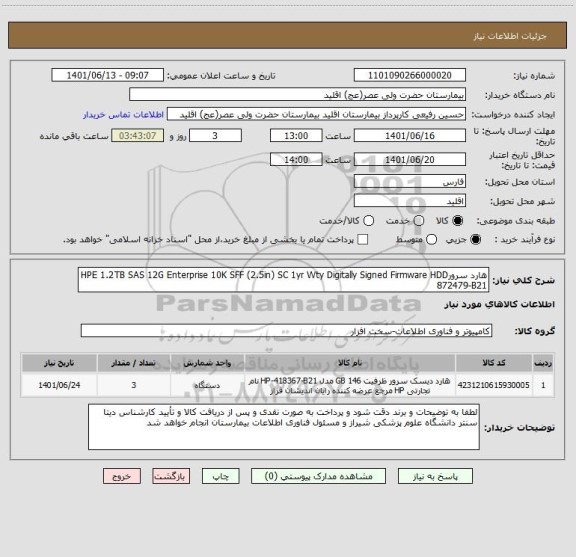576x557 pixels.
Task: Click the پاسخ به نیاز button
Action: (x=435, y=476)
